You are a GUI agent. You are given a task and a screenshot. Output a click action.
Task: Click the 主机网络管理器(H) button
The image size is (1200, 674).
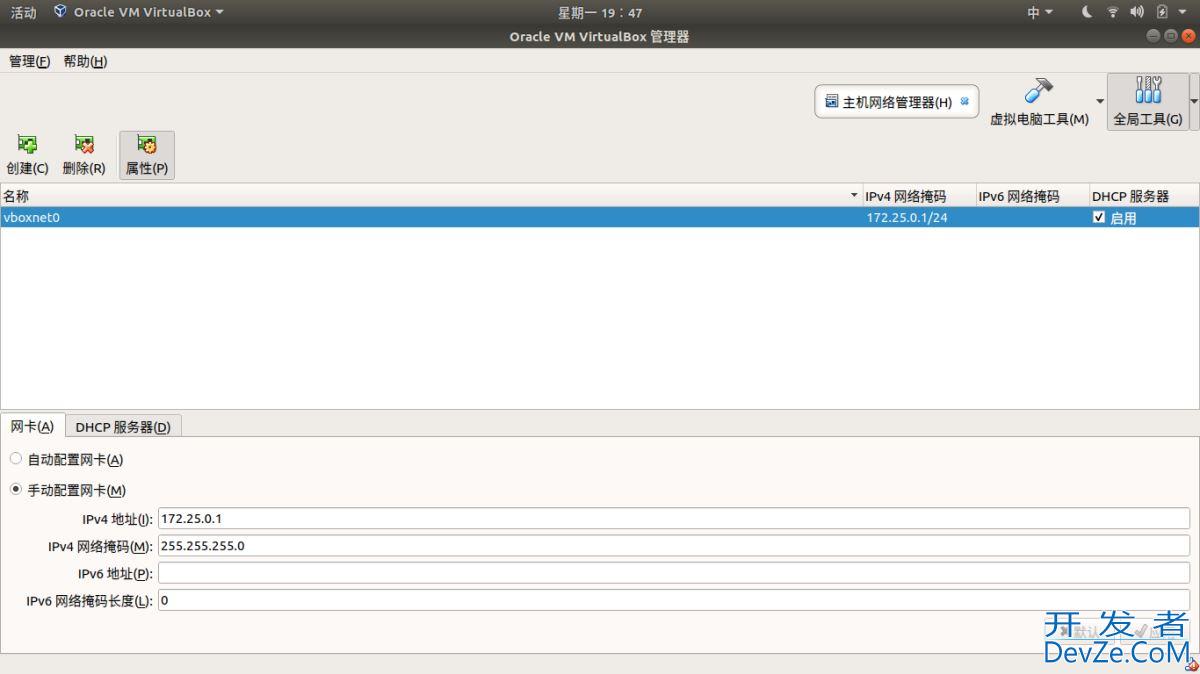click(897, 101)
